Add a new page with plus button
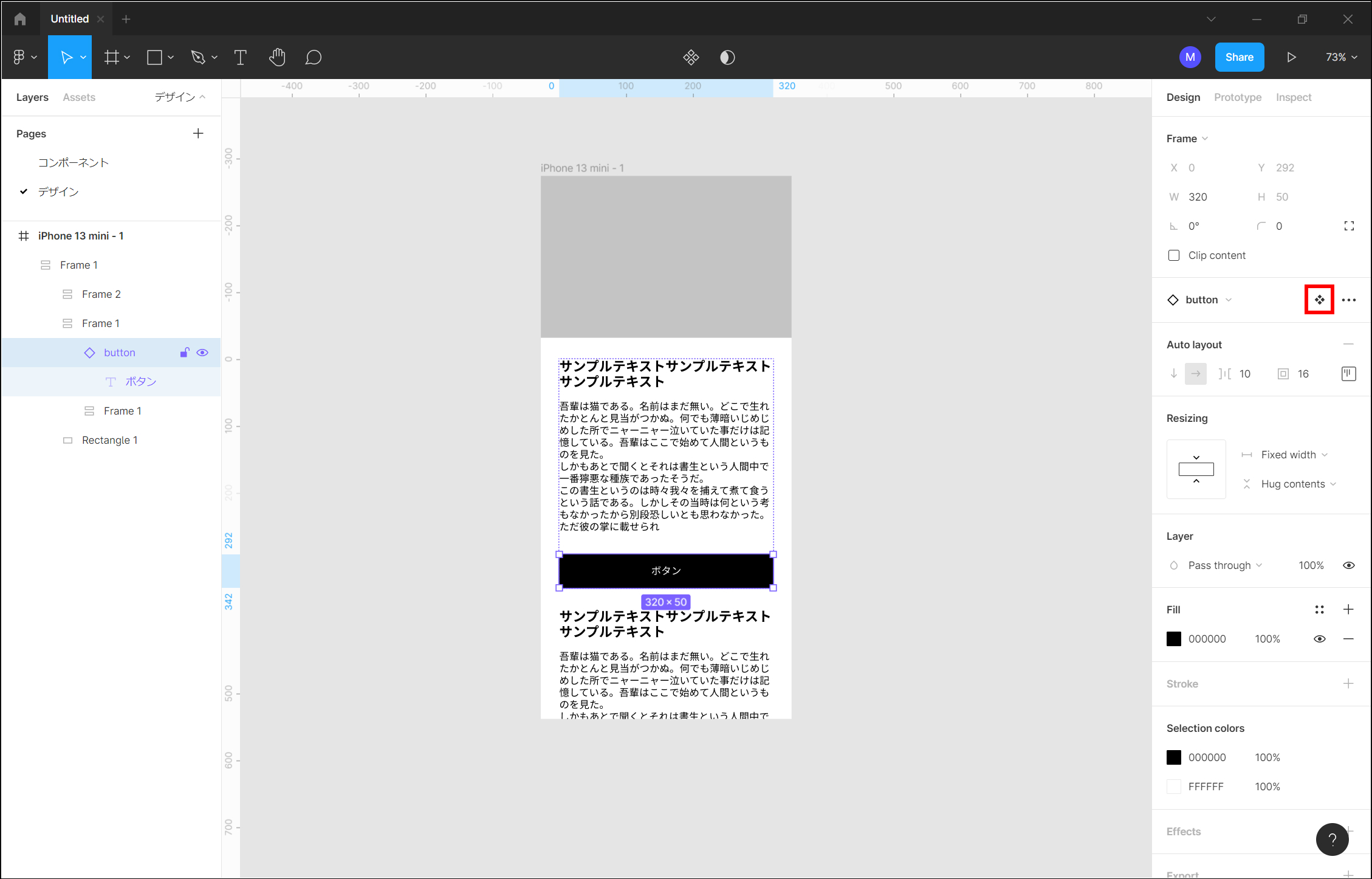The height and width of the screenshot is (879, 1372). 198,134
